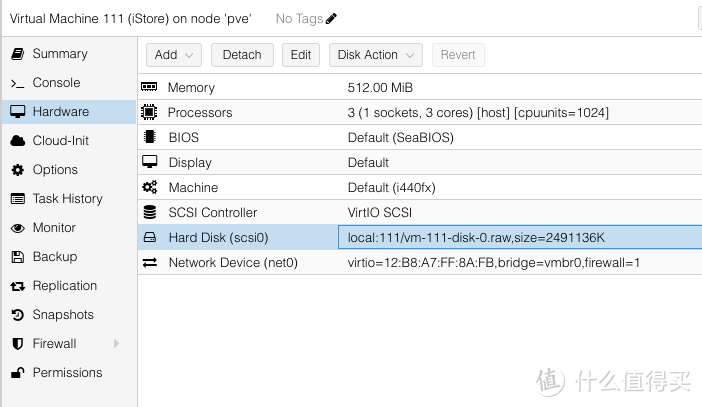Click the Memory row icon
This screenshot has width=702, height=407.
[x=150, y=88]
